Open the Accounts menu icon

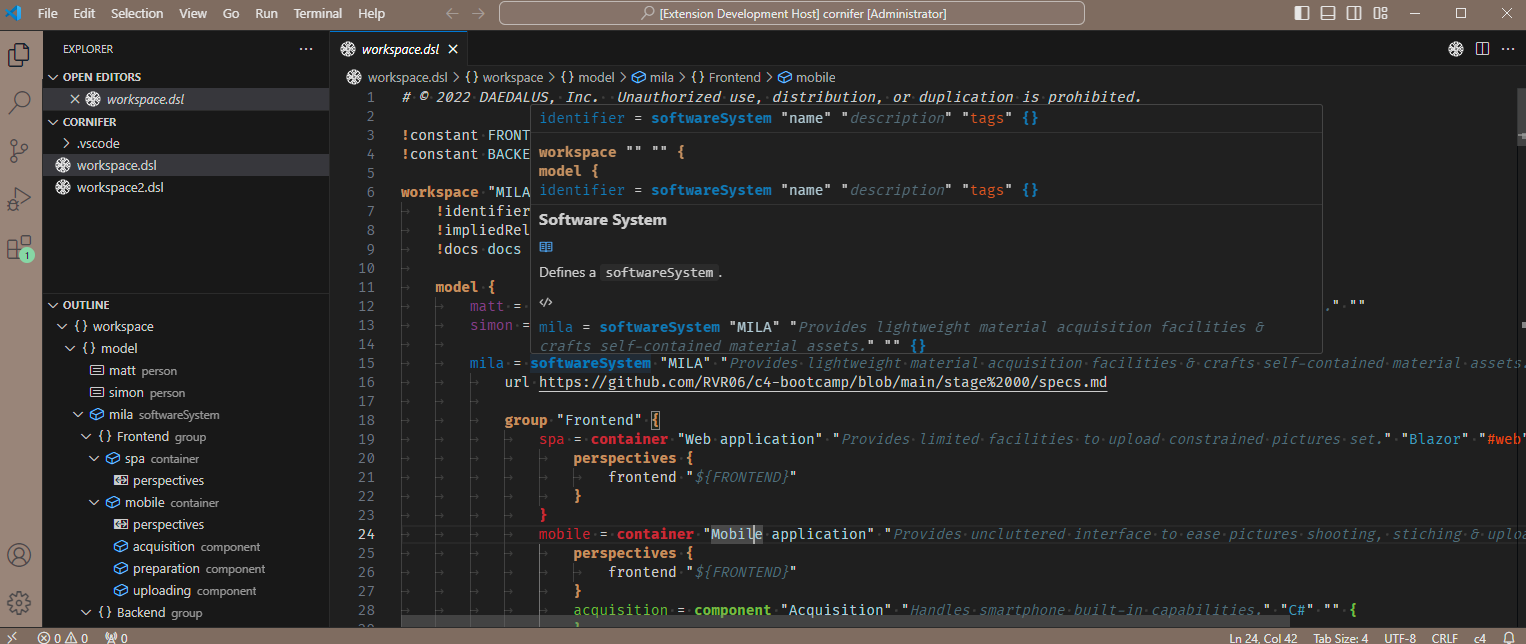19,555
